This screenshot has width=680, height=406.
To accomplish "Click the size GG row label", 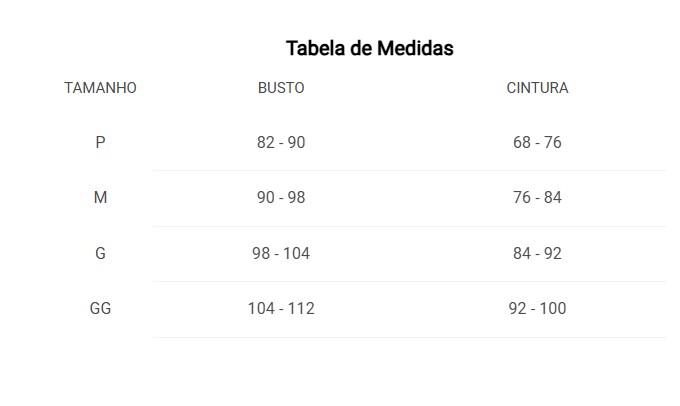I will click(x=100, y=308).
